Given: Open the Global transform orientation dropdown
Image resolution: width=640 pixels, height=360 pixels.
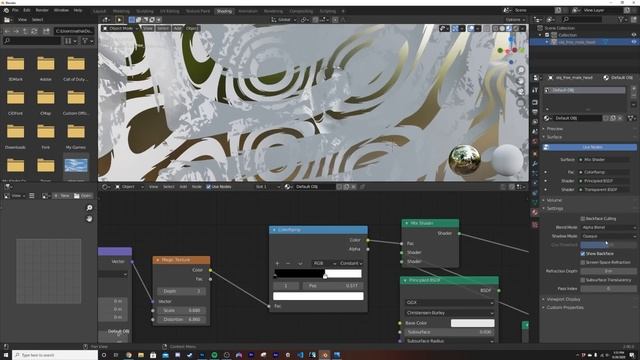Looking at the screenshot, I should (284, 20).
